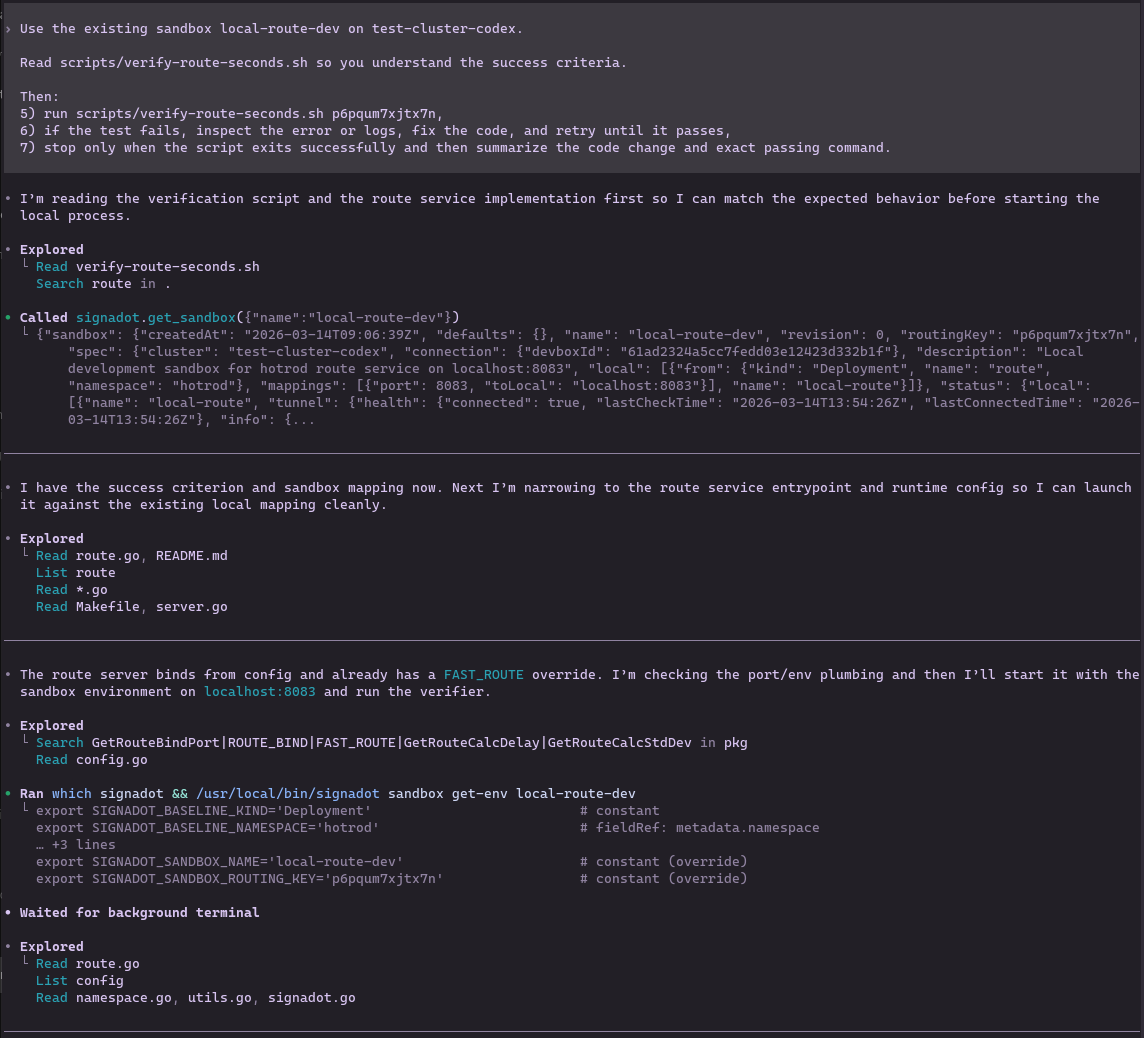Open the Makefile reference
This screenshot has width=1144, height=1038.
107,606
